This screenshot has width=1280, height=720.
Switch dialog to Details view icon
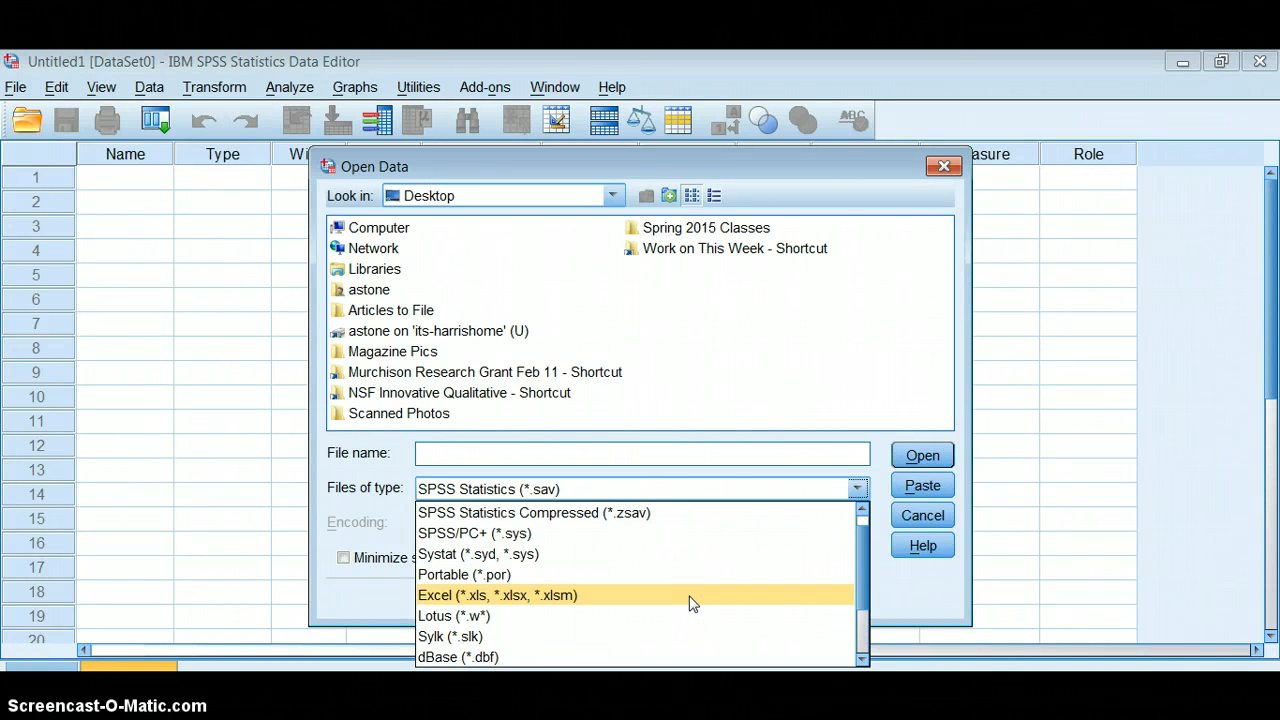714,196
